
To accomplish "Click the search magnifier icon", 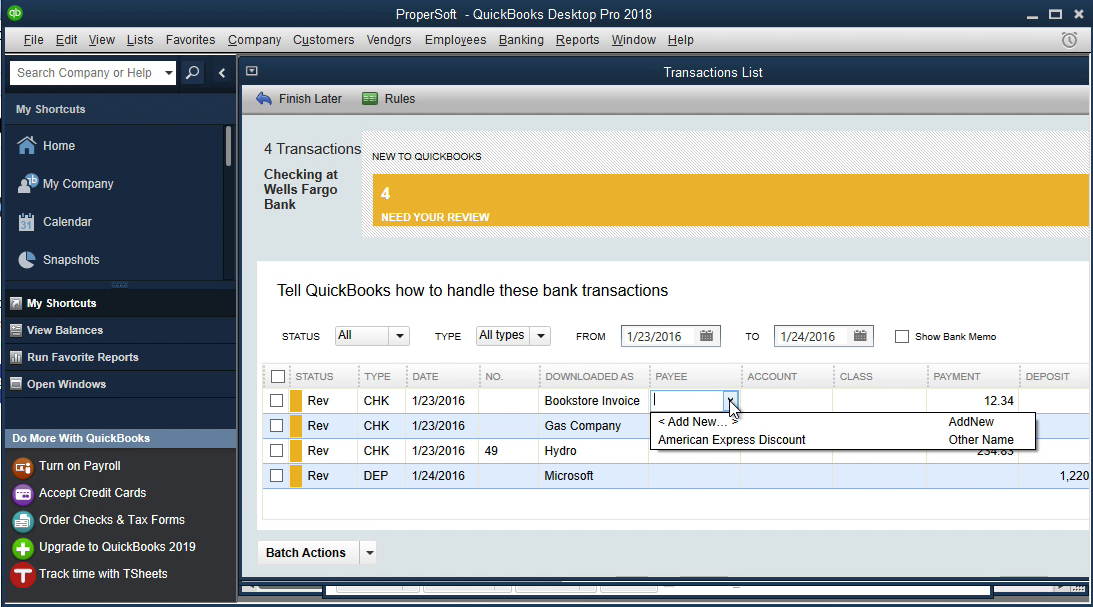I will [192, 72].
